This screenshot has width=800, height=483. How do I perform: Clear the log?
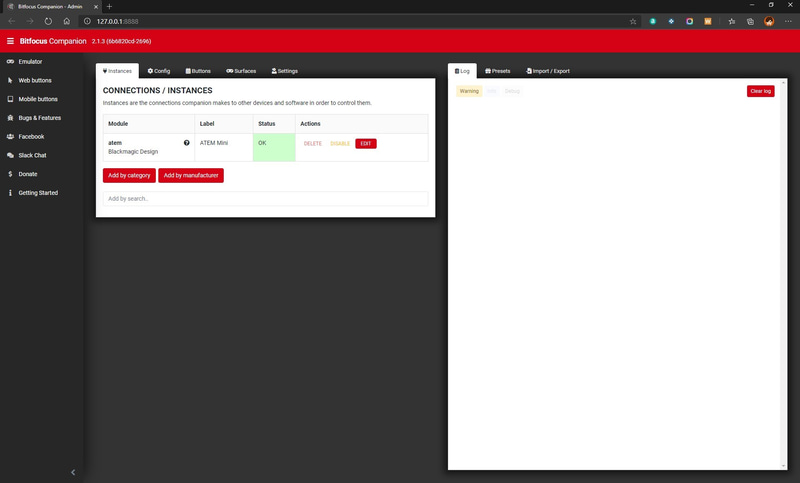click(x=761, y=91)
